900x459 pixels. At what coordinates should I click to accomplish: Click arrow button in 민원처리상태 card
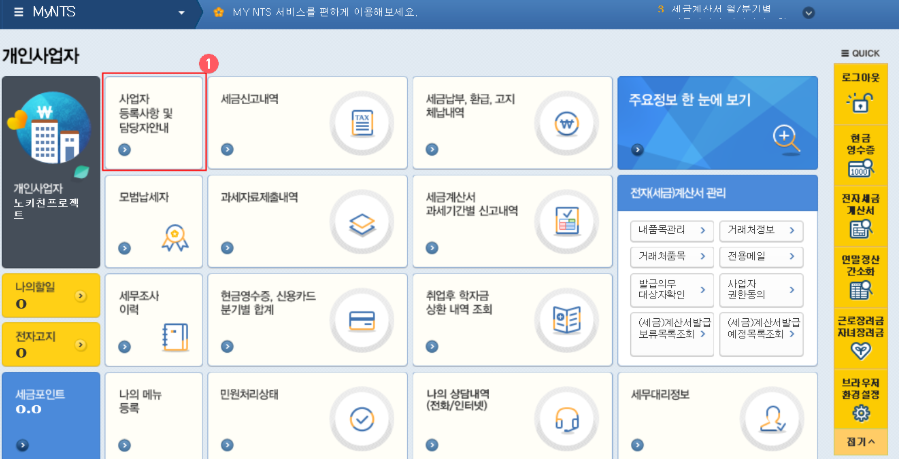(227, 445)
